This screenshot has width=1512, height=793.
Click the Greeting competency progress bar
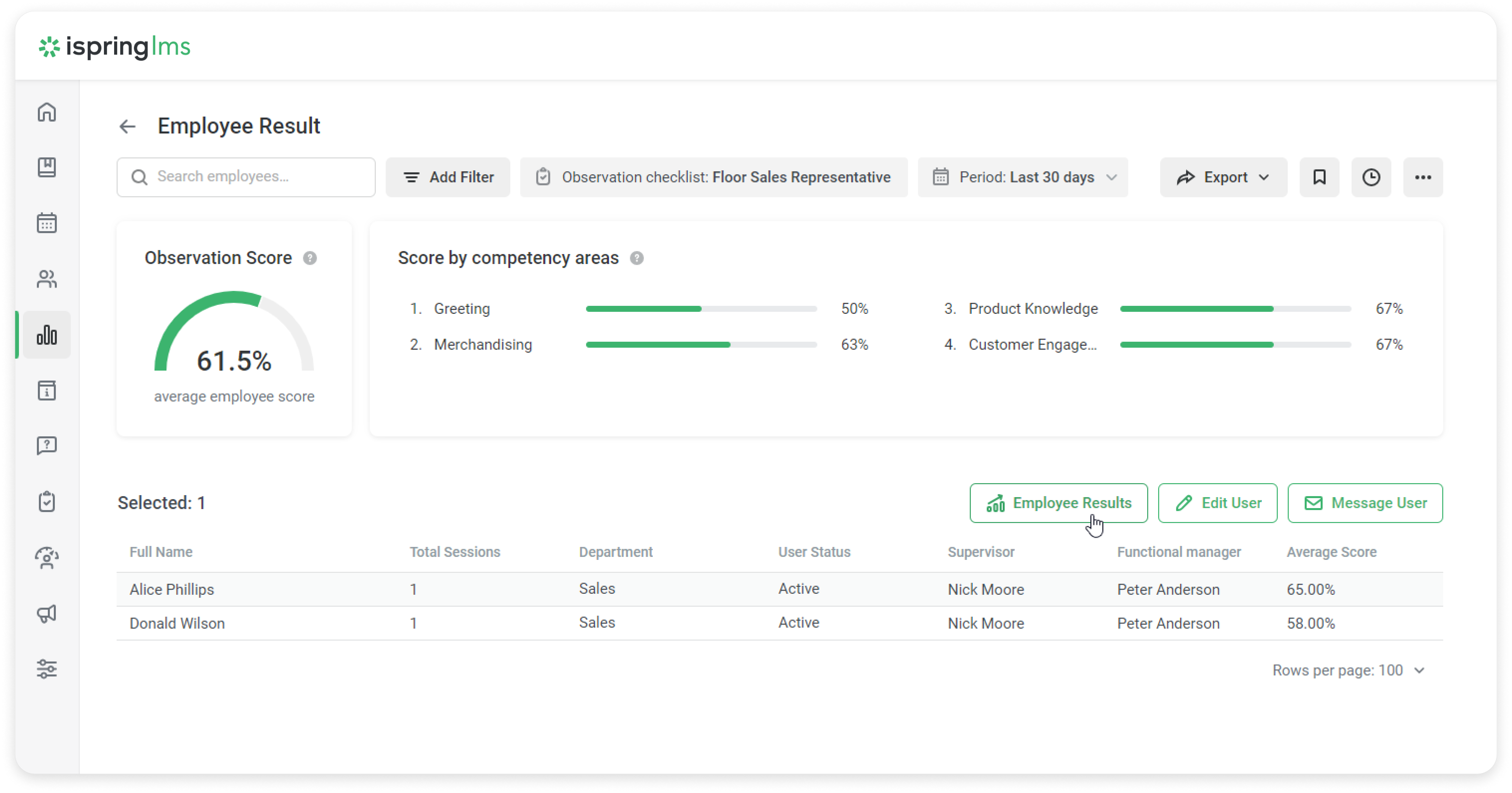701,309
